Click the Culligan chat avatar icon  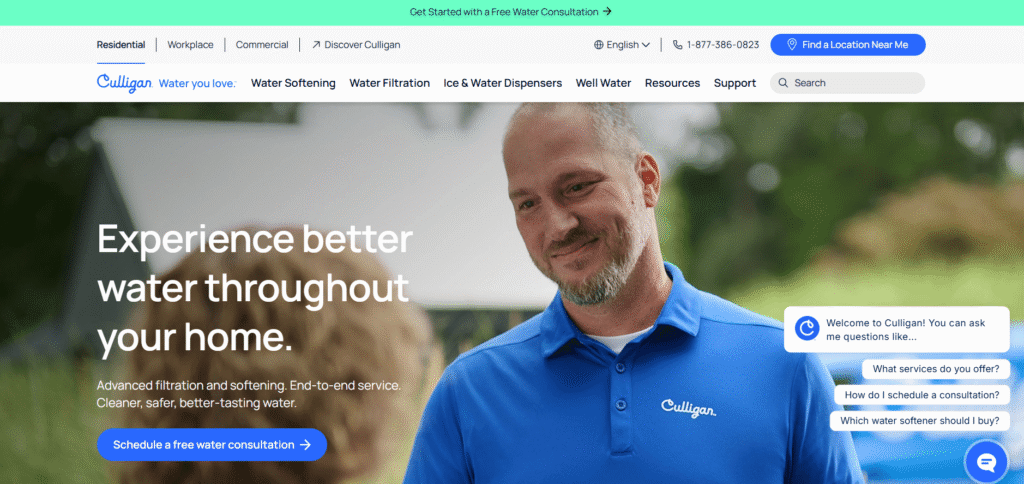point(807,328)
